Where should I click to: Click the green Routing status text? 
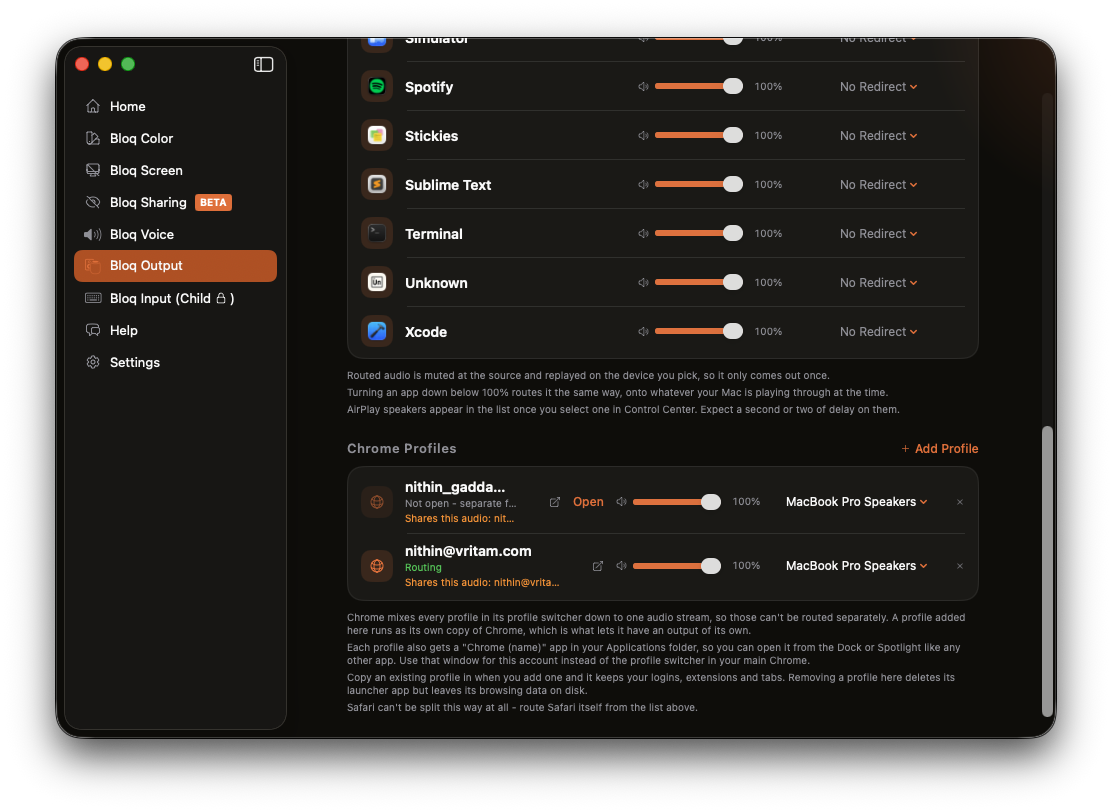[x=423, y=567]
